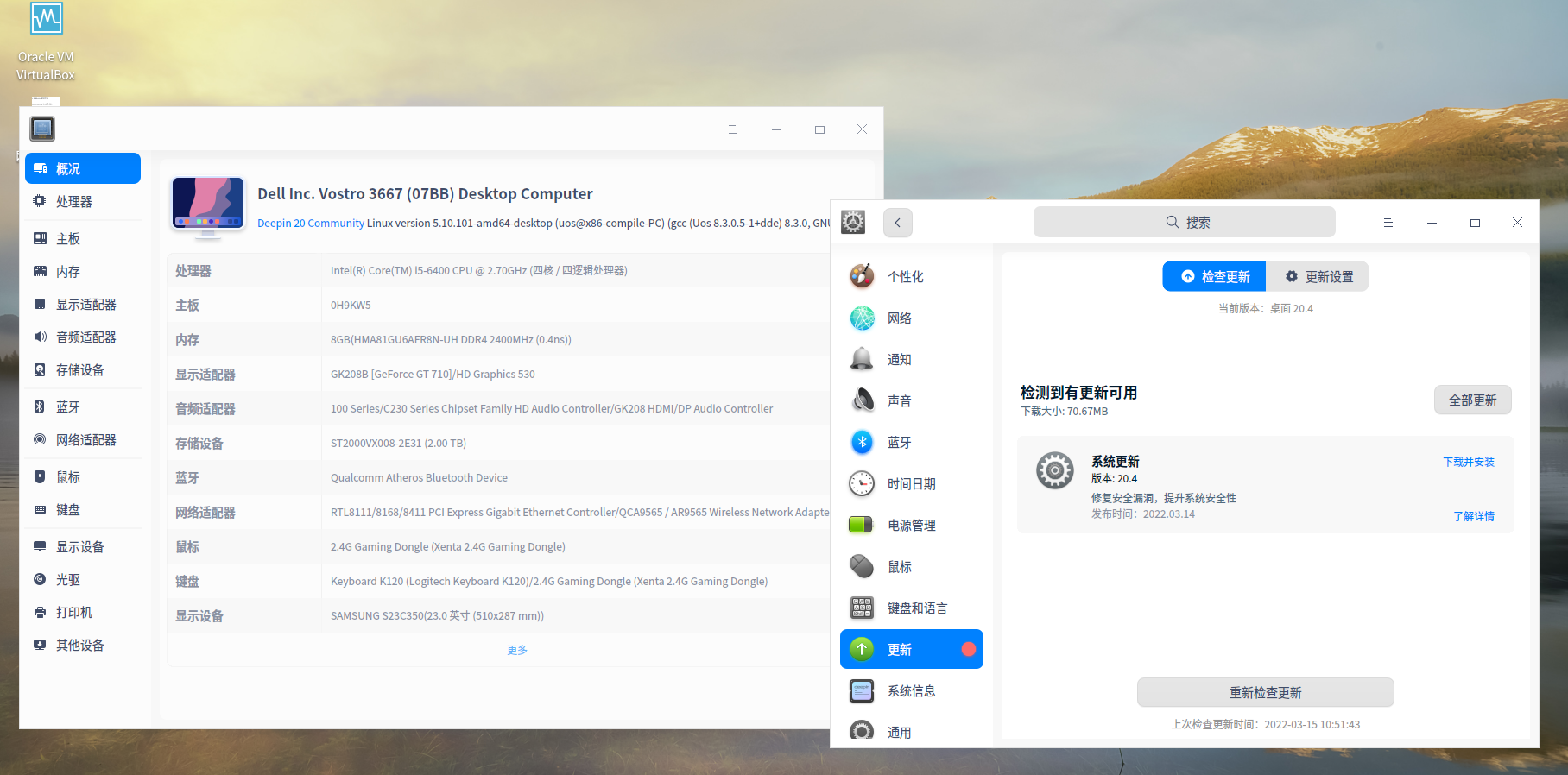Open 声音 sound settings
The image size is (1568, 775).
(x=912, y=400)
